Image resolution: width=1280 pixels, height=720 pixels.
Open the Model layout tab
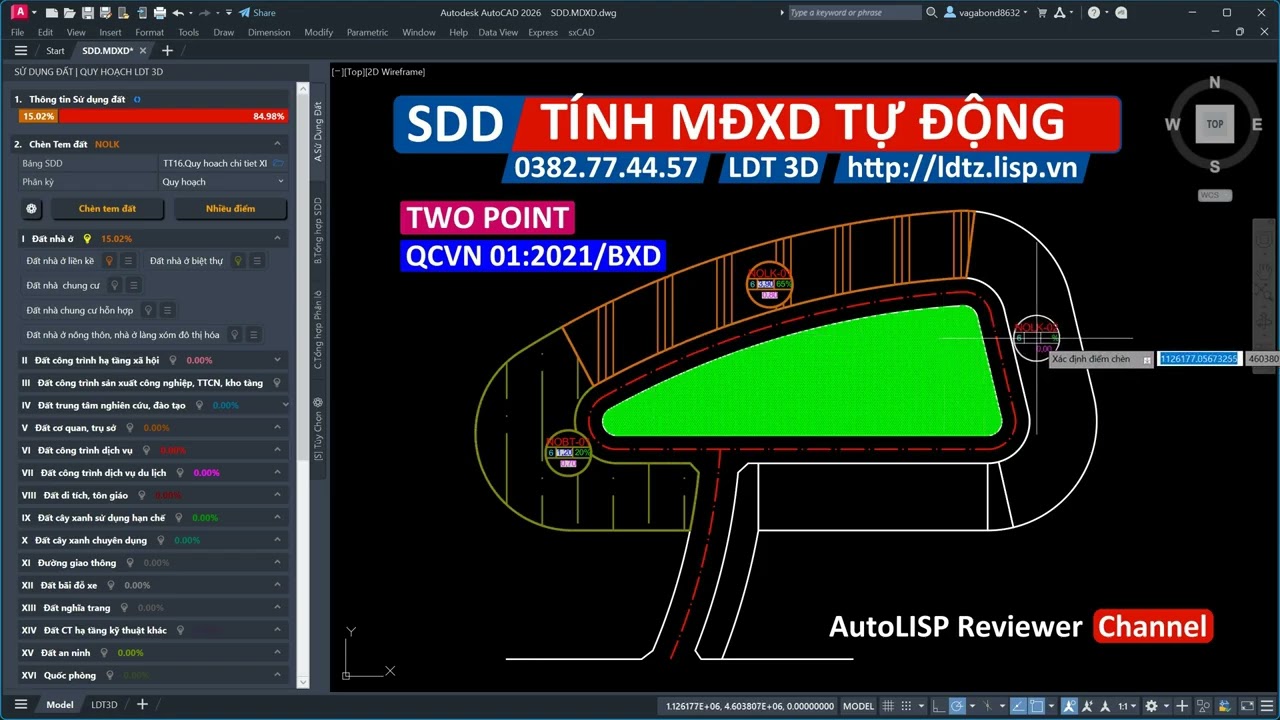coord(60,705)
